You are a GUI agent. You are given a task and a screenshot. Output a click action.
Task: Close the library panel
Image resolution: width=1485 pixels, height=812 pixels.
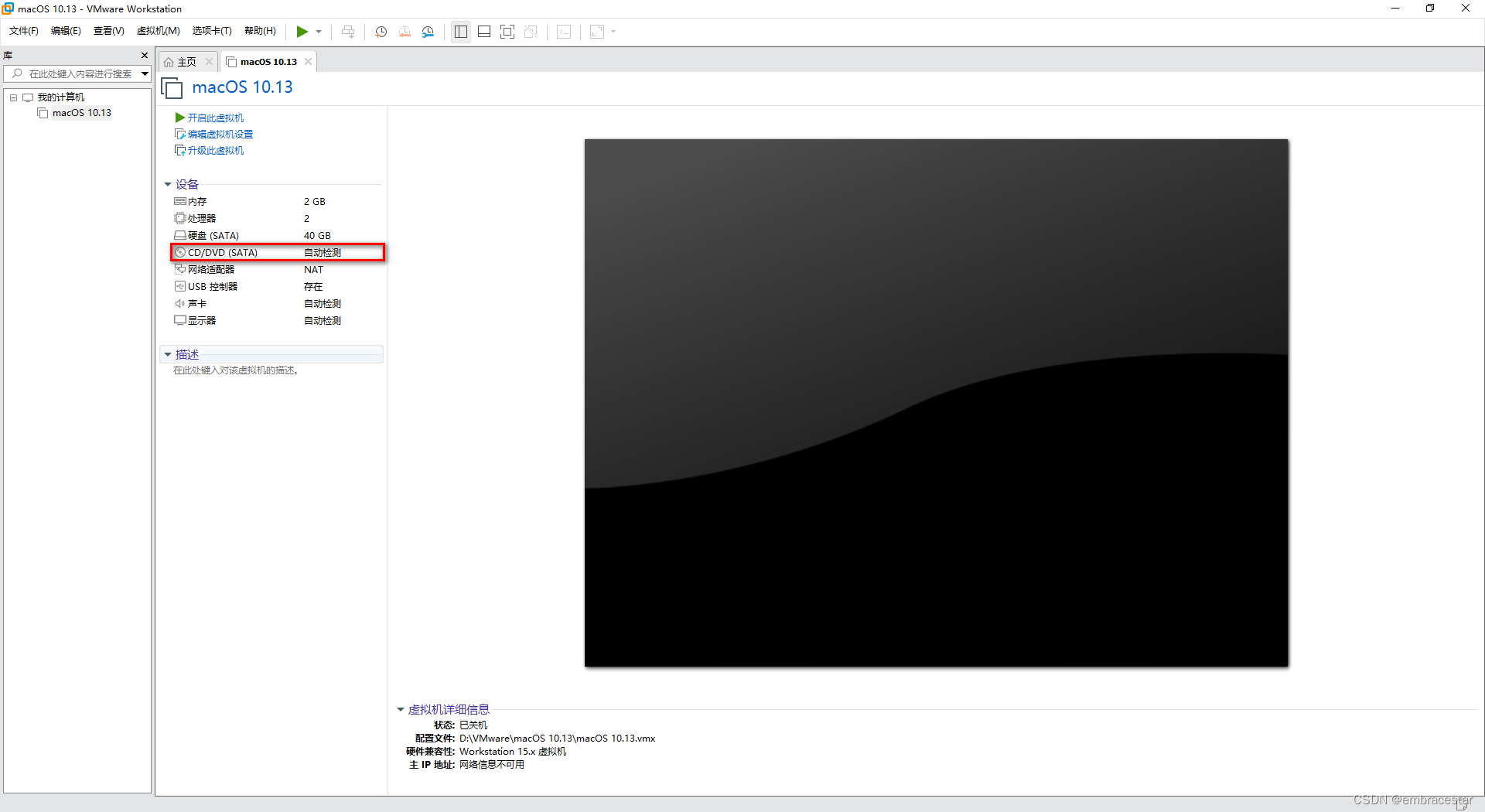coord(145,56)
